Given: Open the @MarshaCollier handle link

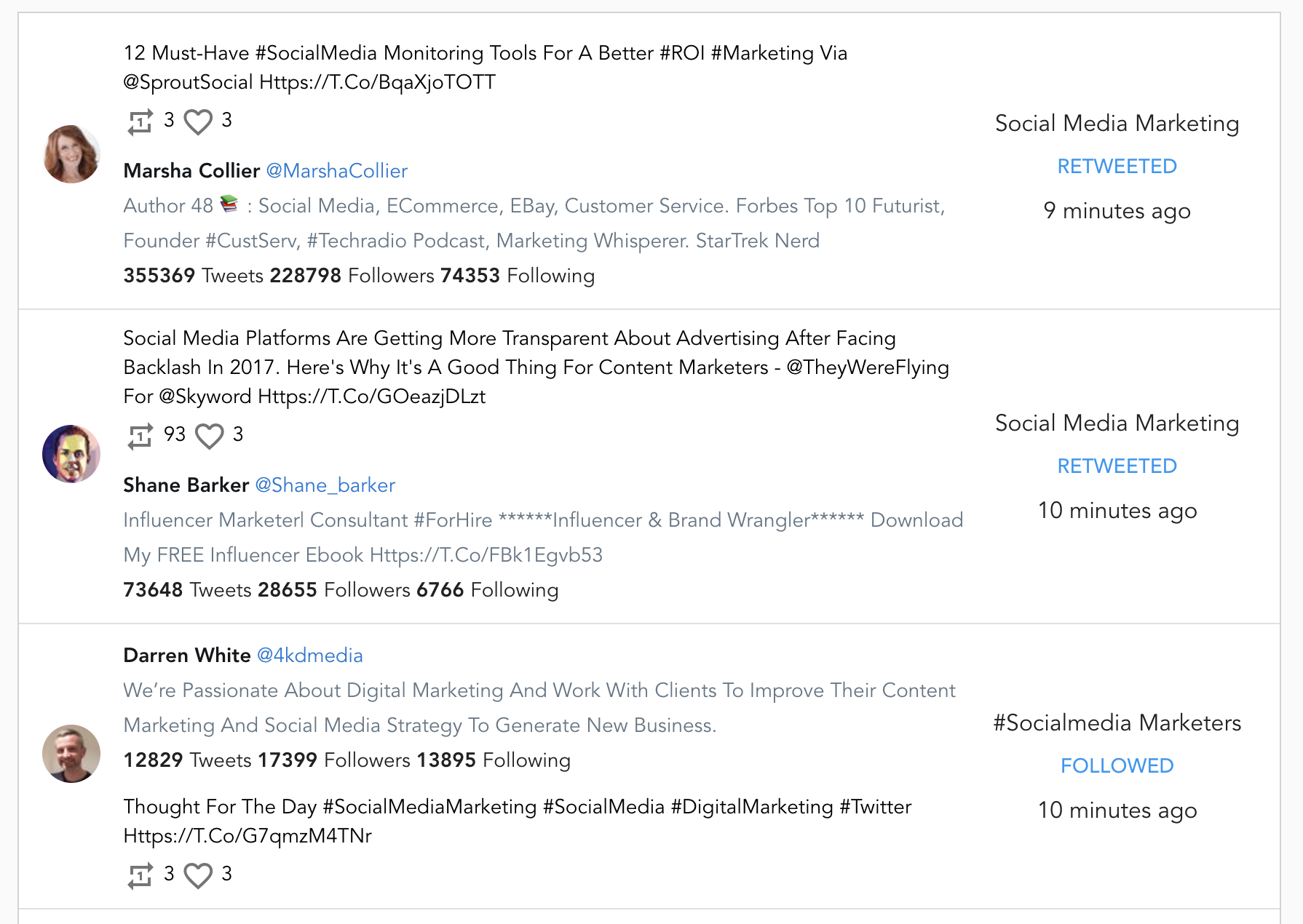Looking at the screenshot, I should point(336,171).
